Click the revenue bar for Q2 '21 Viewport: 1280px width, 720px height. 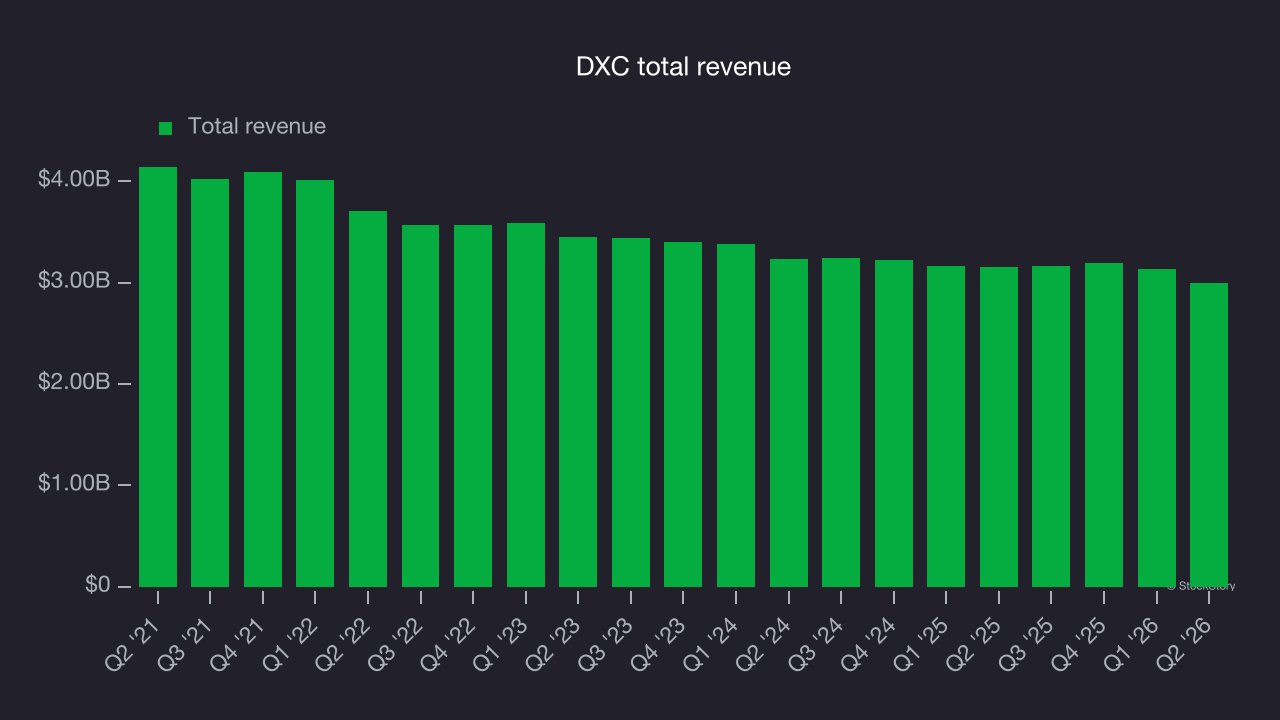pos(158,377)
